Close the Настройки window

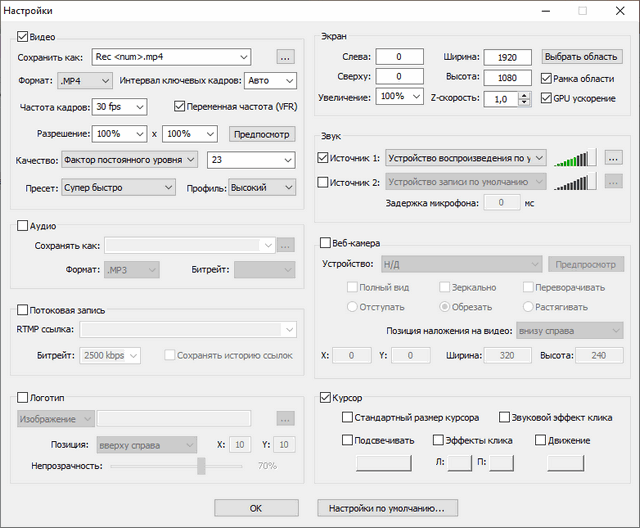pos(620,11)
